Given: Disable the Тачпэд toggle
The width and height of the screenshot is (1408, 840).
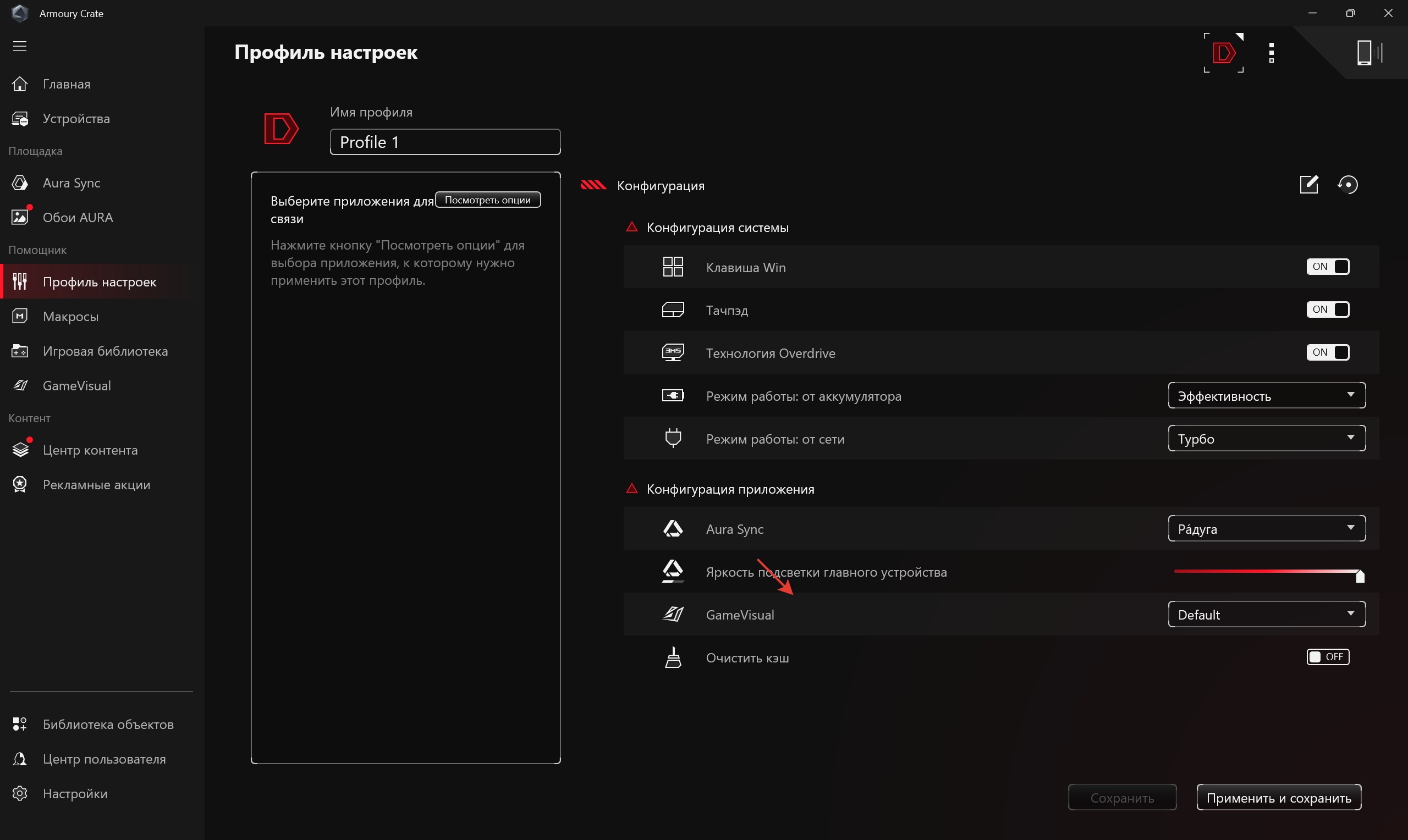Looking at the screenshot, I should (x=1328, y=310).
